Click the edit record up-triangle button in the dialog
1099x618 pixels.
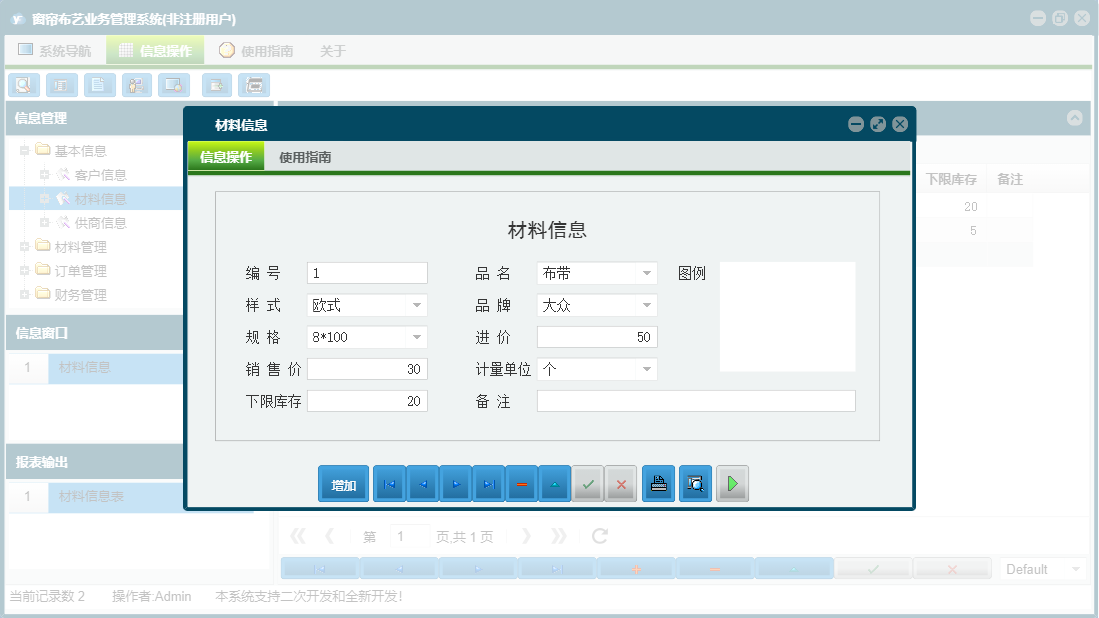point(555,484)
